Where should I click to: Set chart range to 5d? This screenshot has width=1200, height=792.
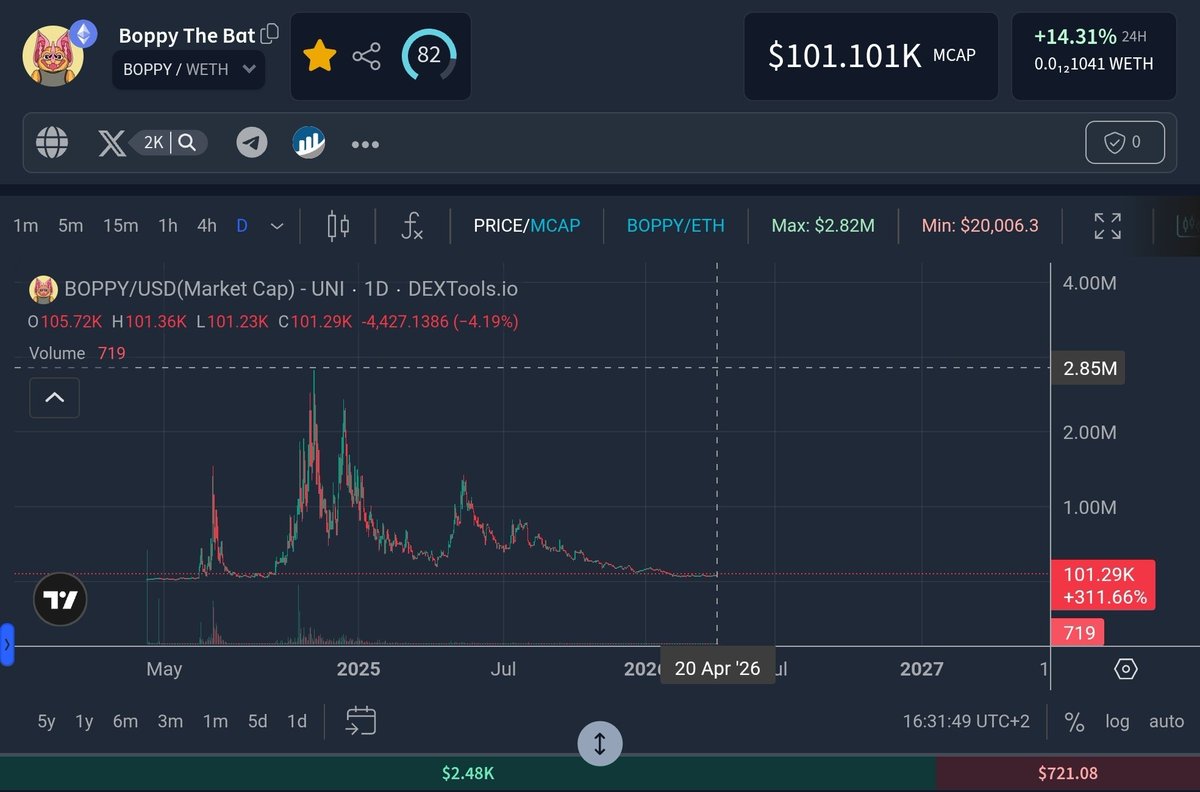(x=258, y=721)
